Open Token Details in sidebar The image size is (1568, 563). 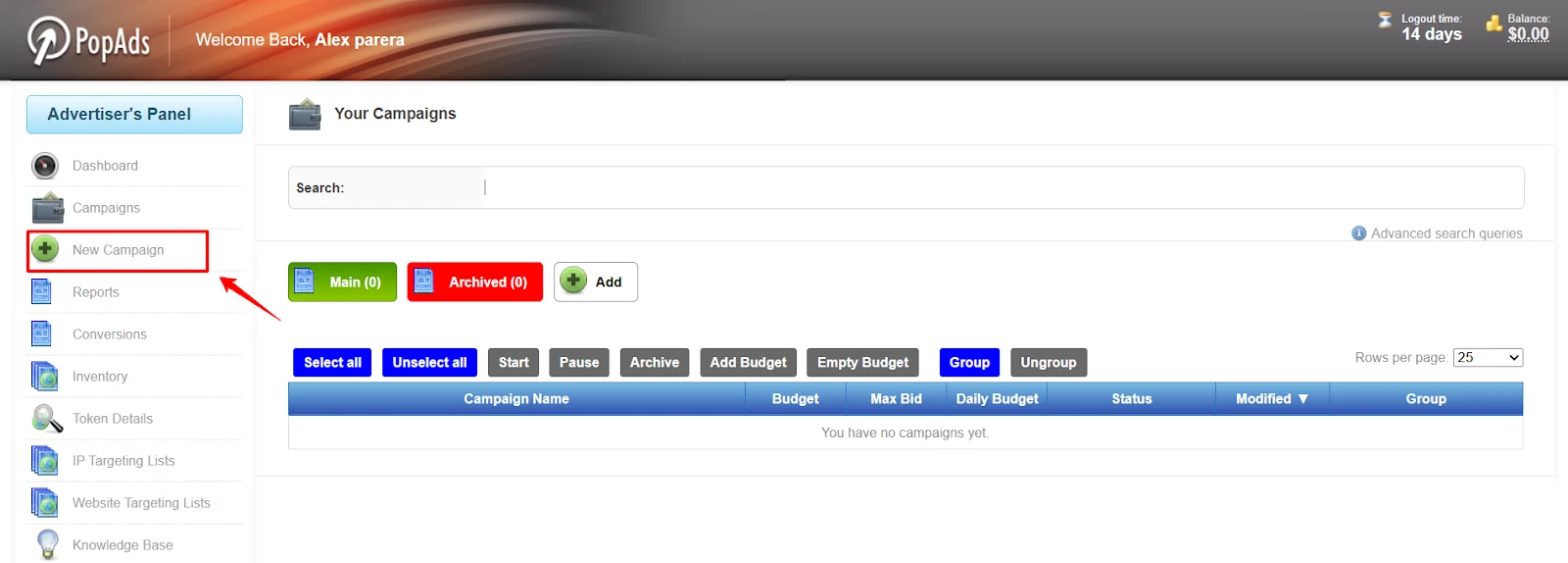(113, 419)
